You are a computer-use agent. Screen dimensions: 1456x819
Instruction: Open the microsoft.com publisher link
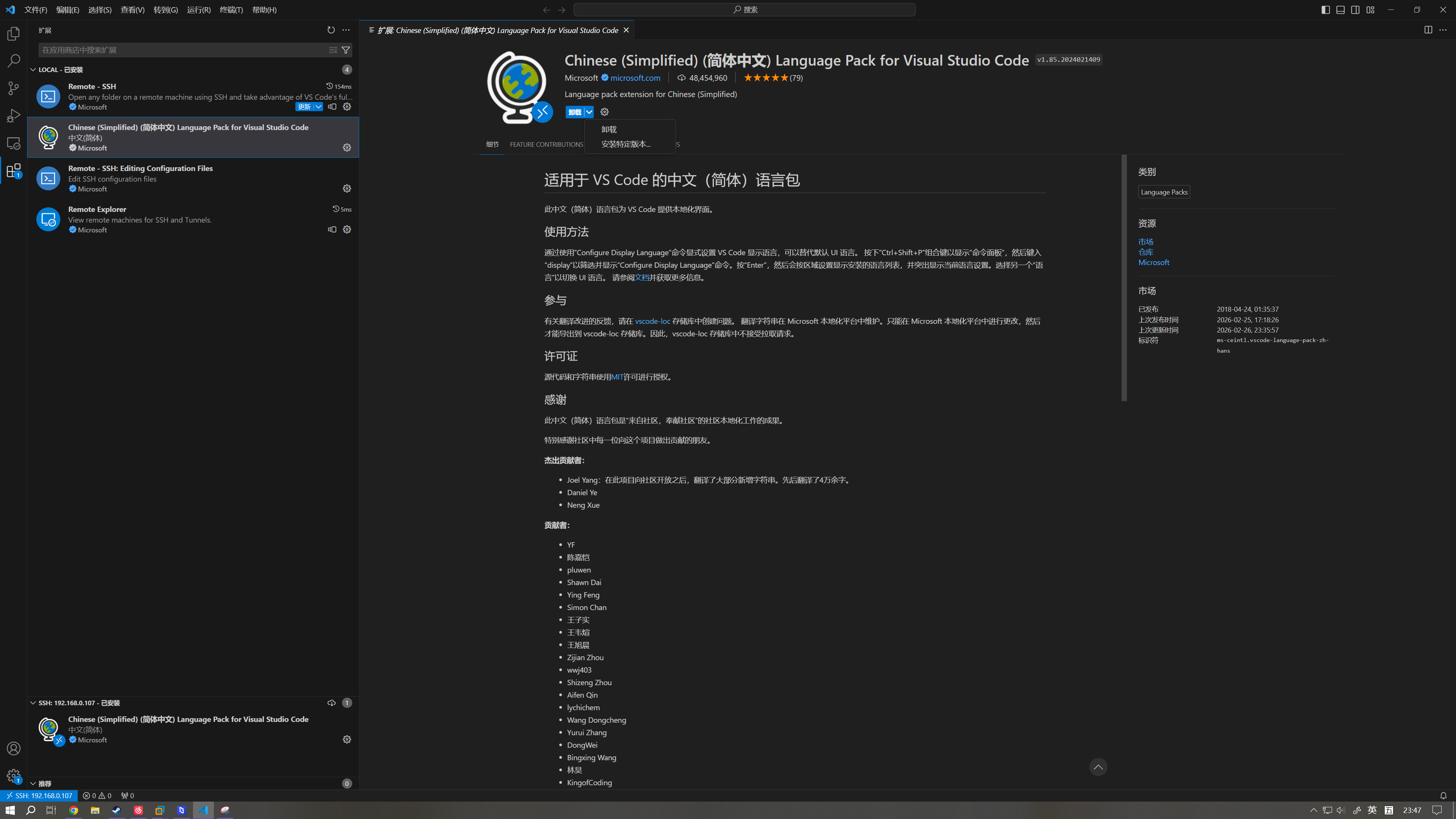pyautogui.click(x=635, y=78)
